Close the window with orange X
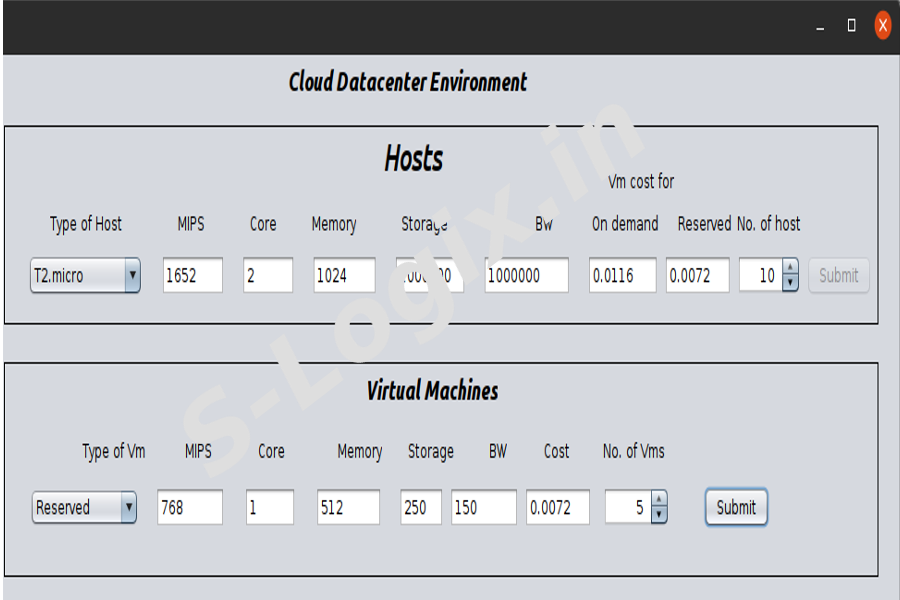This screenshot has width=900, height=600. click(882, 26)
